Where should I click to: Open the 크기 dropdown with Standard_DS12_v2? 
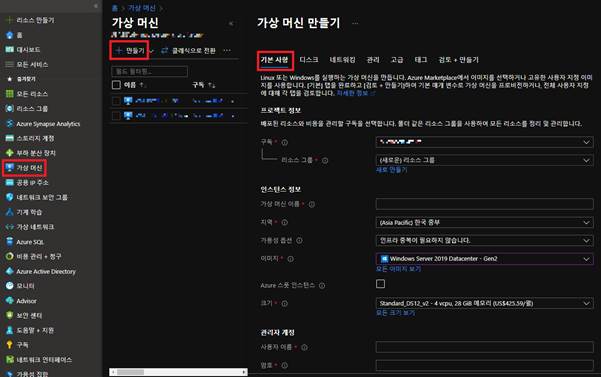pos(484,303)
